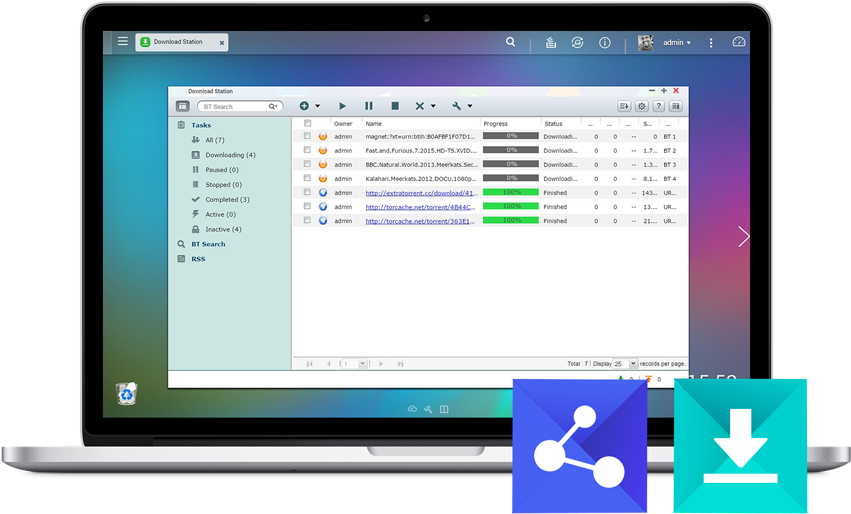Click in the BT Search field
The image size is (851, 514).
232,106
